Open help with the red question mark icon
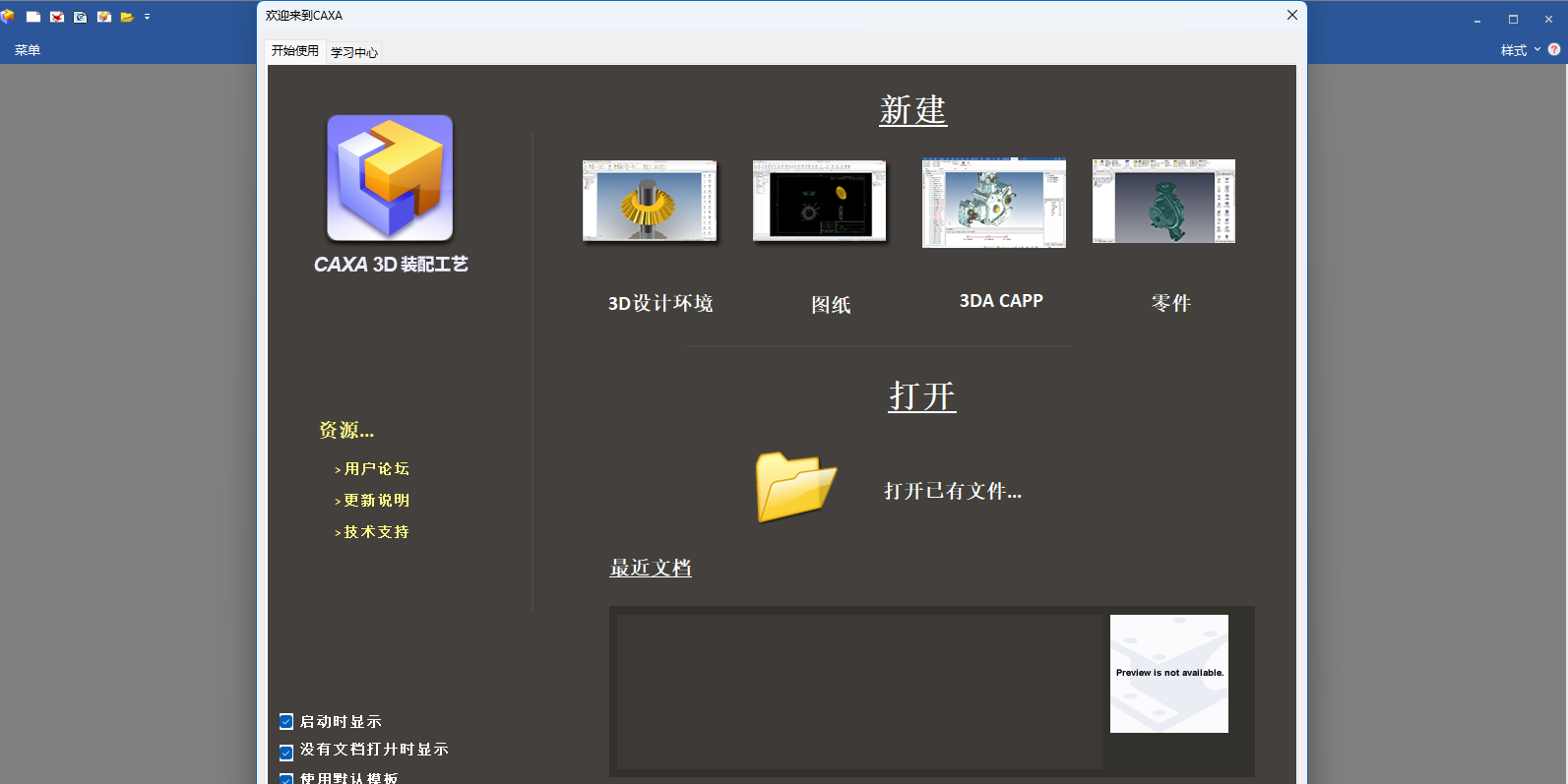This screenshot has height=784, width=1568. pyautogui.click(x=1554, y=49)
